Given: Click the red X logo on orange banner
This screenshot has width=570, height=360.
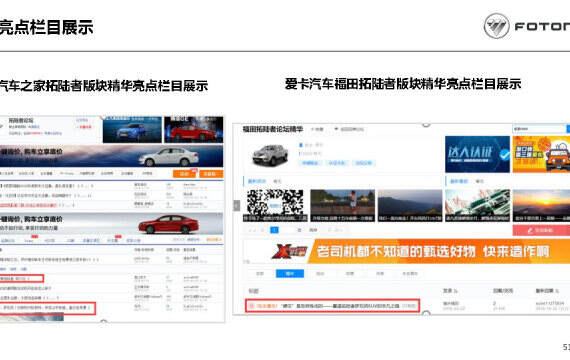Looking at the screenshot, I should [x=290, y=251].
